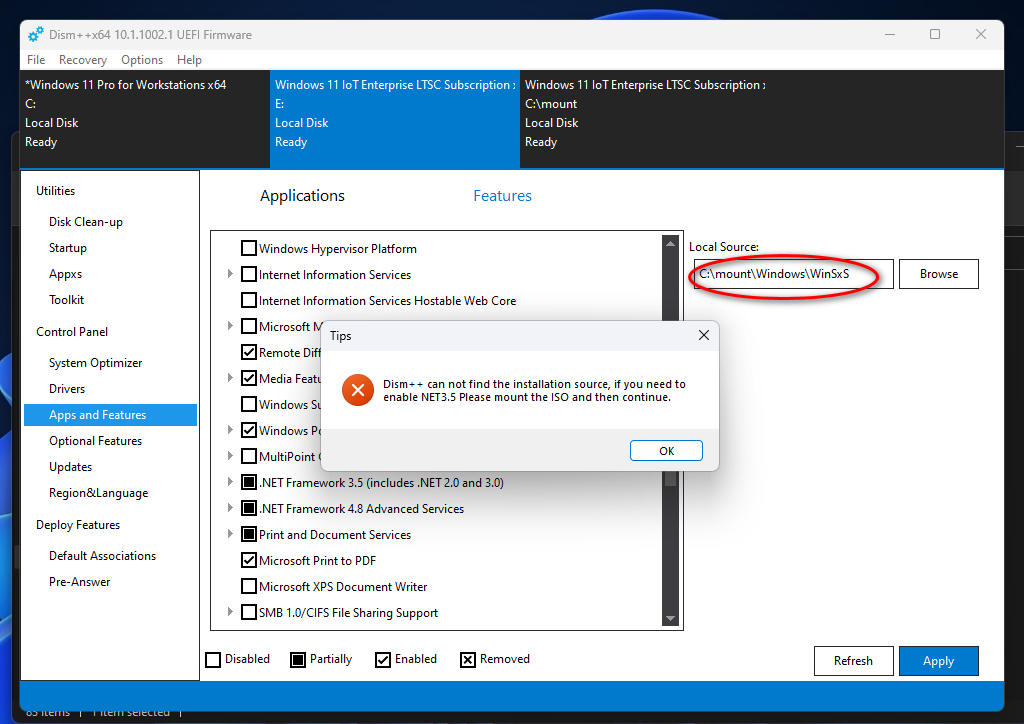Toggle Print and Document Services checkbox

click(x=248, y=535)
